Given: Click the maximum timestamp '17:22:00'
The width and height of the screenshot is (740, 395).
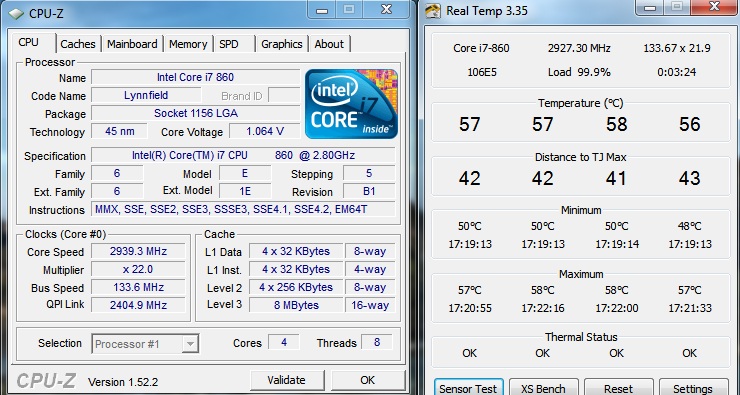Looking at the screenshot, I should (x=617, y=308).
